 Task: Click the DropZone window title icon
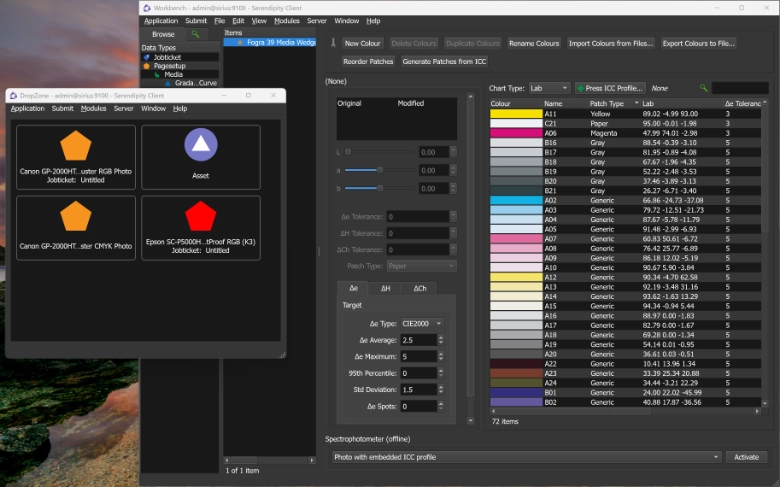point(13,96)
